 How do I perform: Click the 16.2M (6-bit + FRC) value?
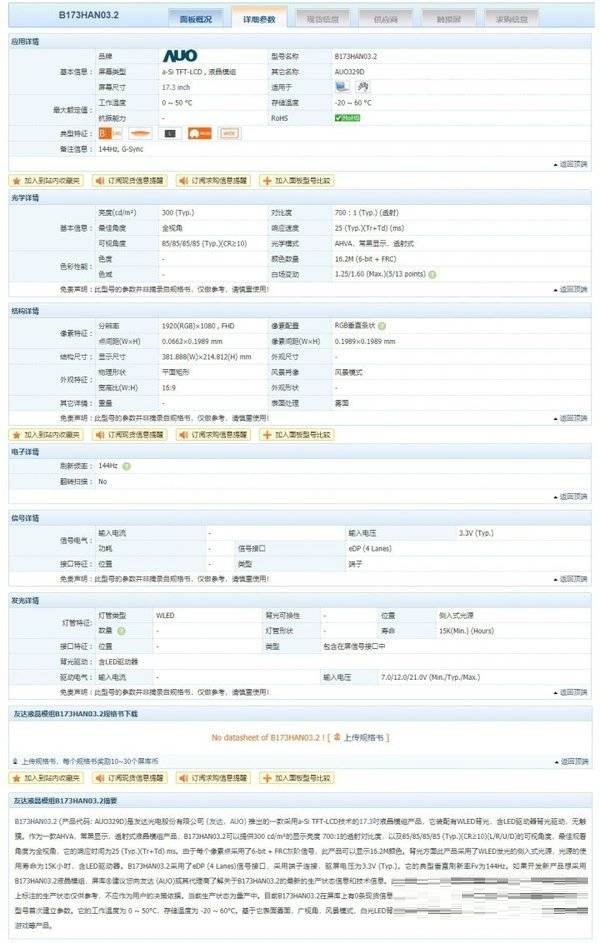[x=366, y=259]
